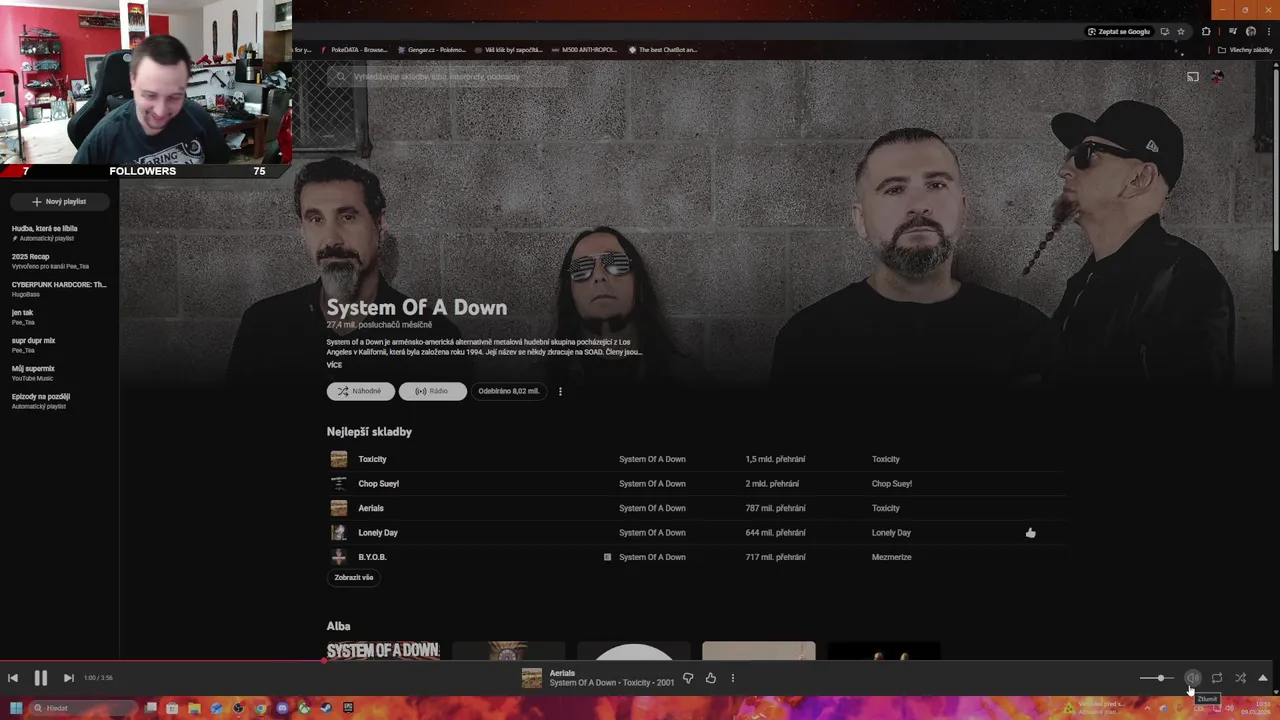The image size is (1280, 720).
Task: Open The best ChatBot bookmark
Action: 663,50
